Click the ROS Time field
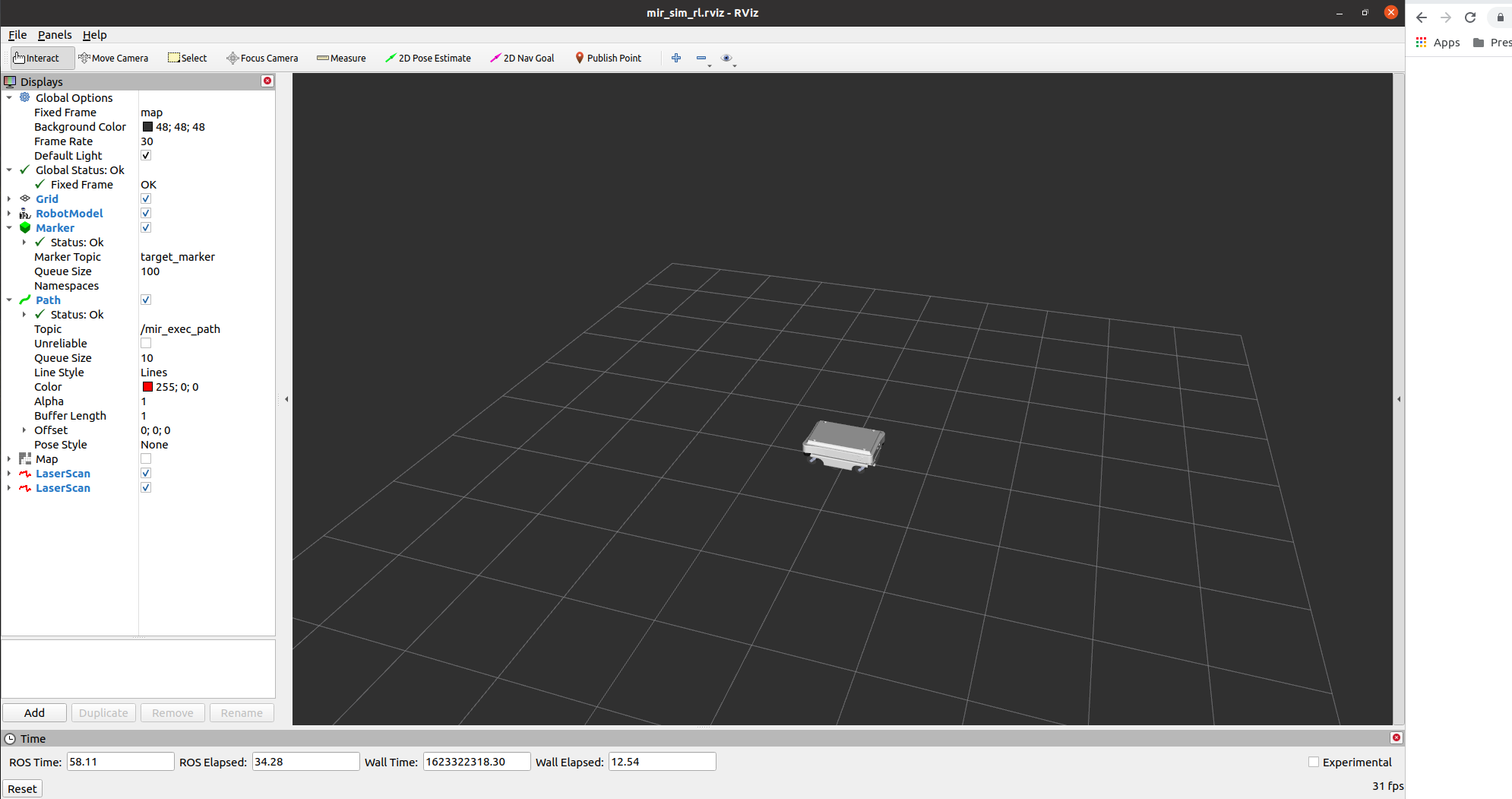The width and height of the screenshot is (1512, 799). 120,762
